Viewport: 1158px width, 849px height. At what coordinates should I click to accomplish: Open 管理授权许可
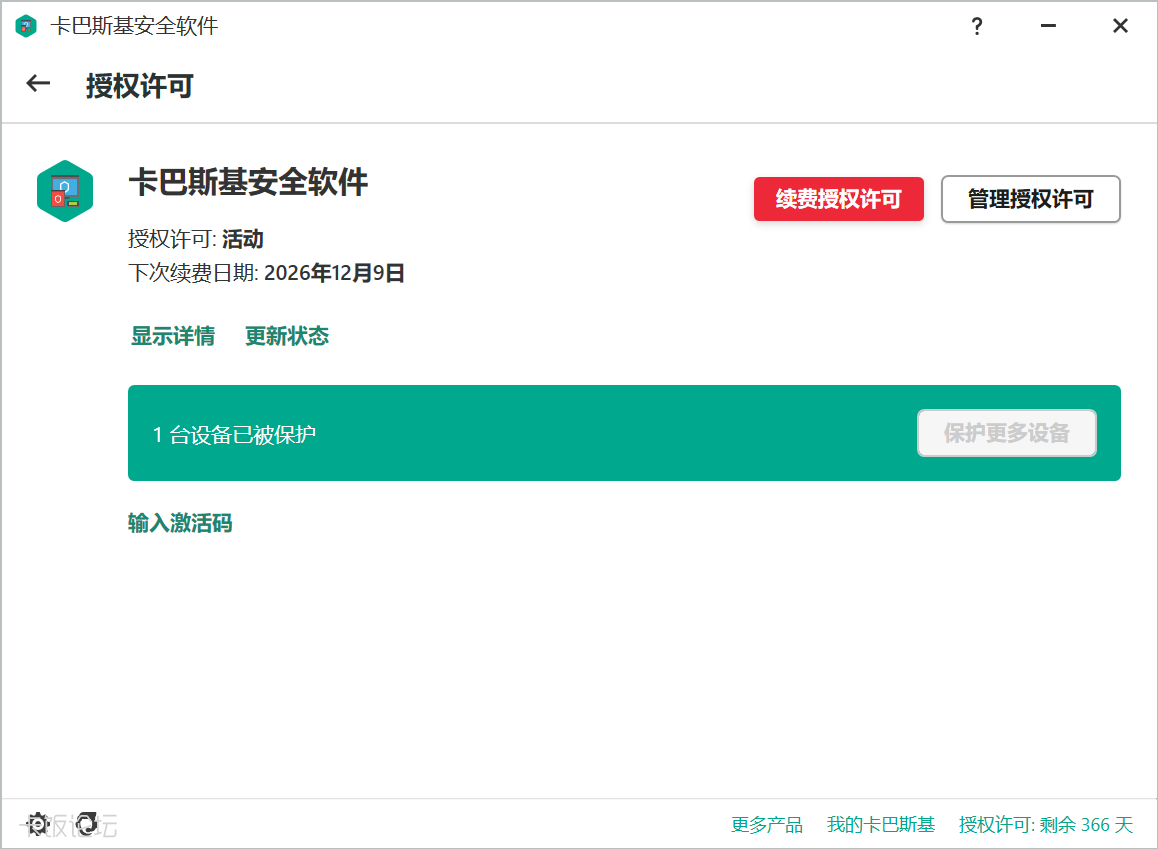tap(1030, 199)
